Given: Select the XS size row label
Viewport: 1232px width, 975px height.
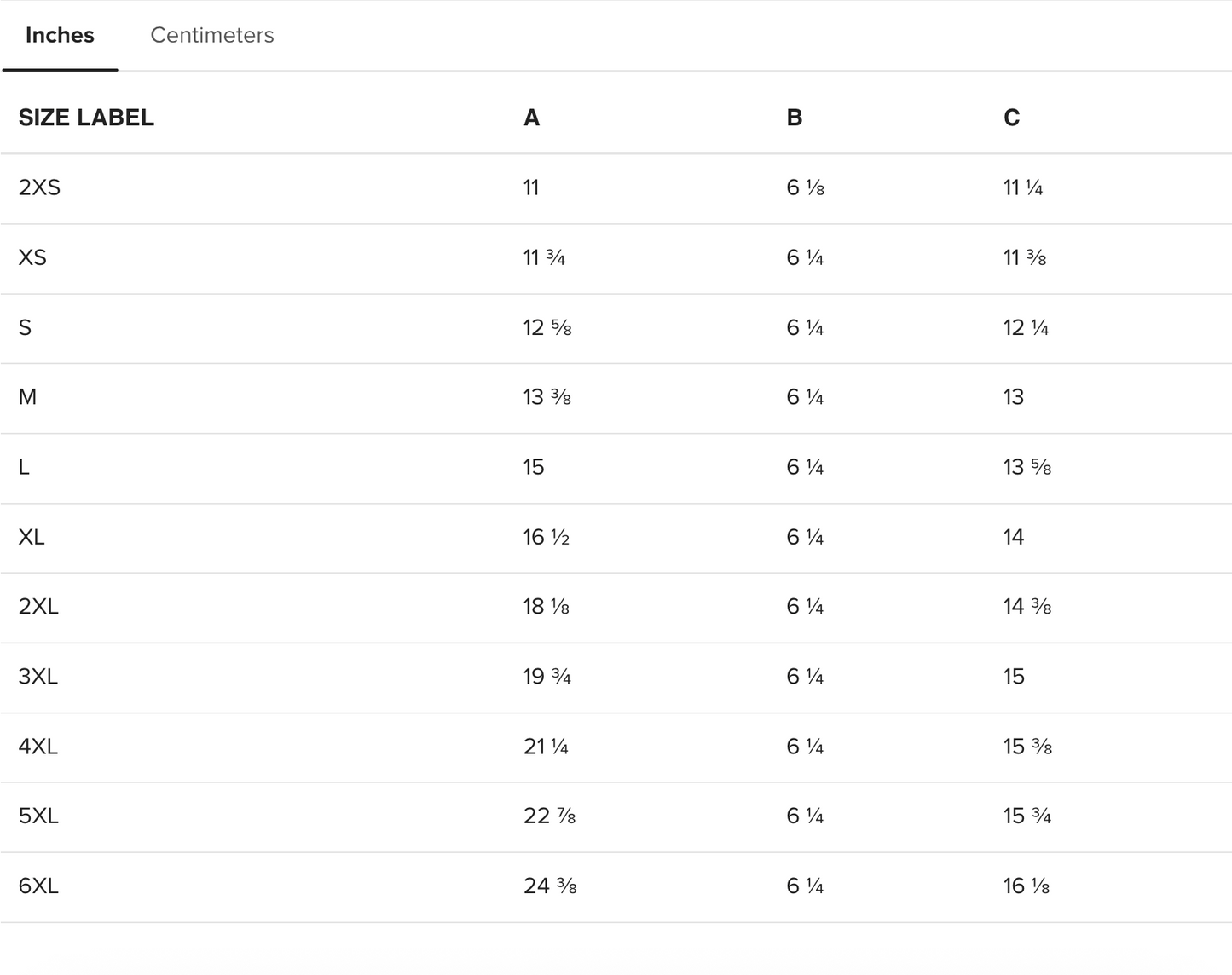Looking at the screenshot, I should pos(32,257).
